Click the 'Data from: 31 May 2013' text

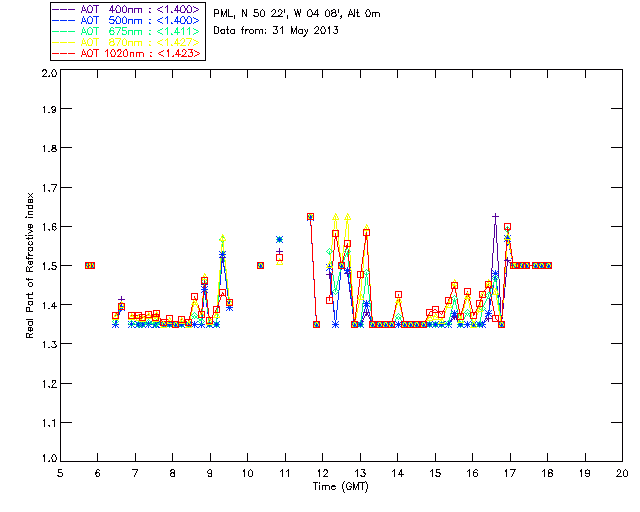click(x=276, y=31)
